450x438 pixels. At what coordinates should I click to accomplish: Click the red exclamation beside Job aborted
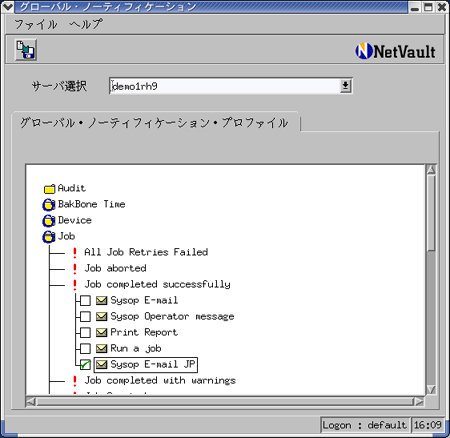[x=75, y=268]
